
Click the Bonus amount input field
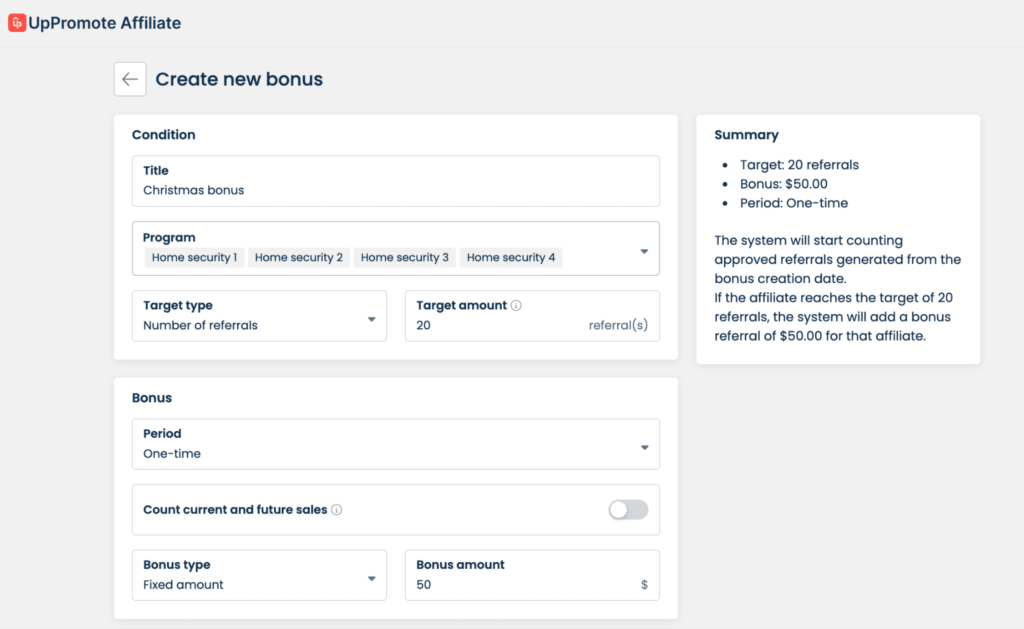tap(520, 585)
